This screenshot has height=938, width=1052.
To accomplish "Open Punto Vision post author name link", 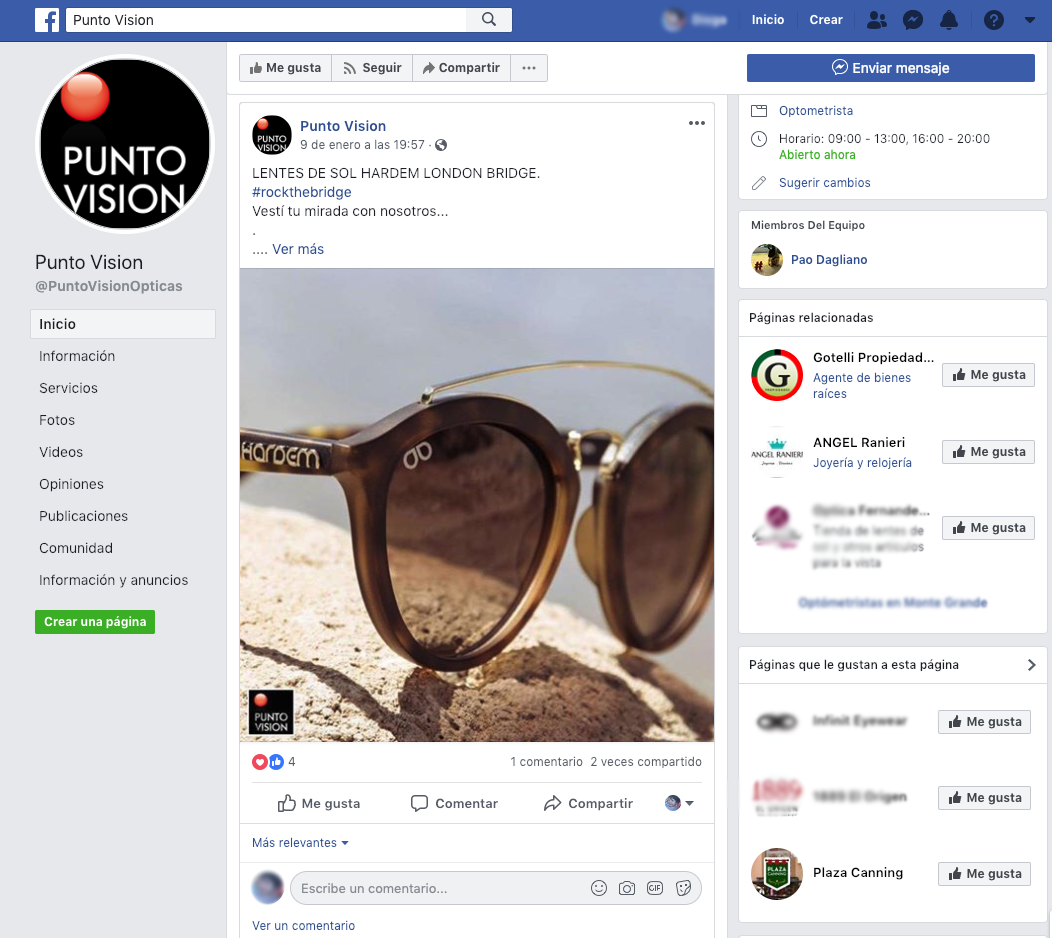I will (x=343, y=126).
